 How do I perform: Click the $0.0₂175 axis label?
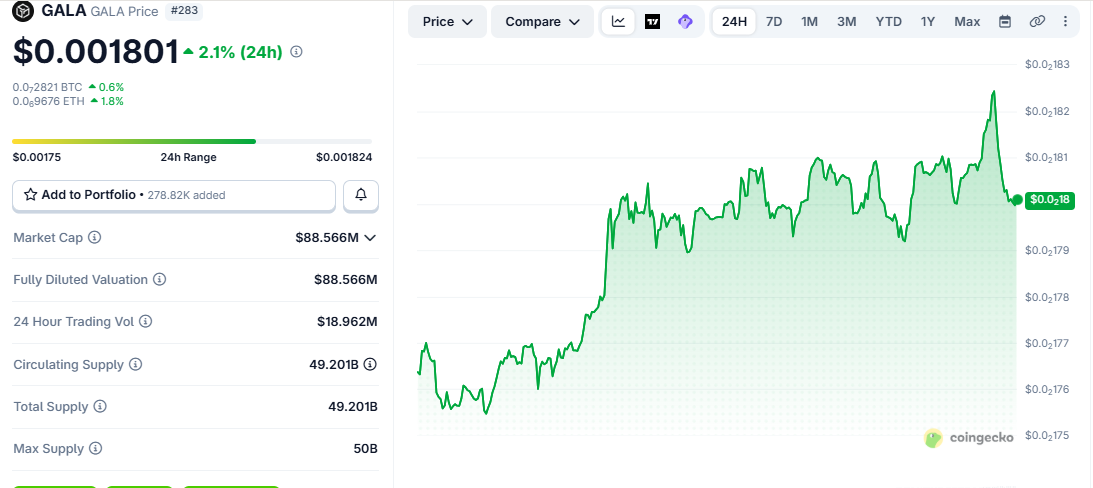(x=1047, y=436)
